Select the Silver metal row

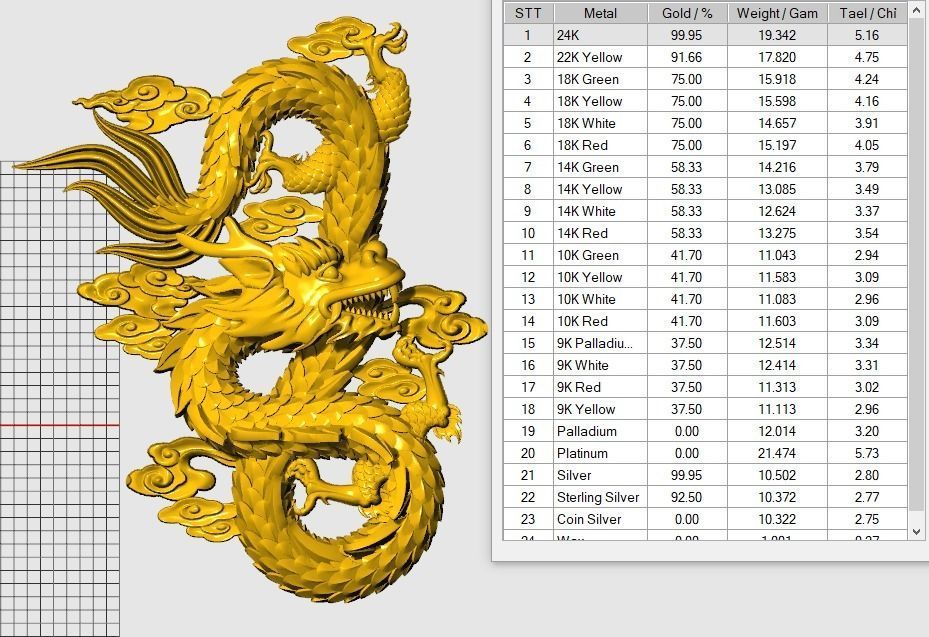click(x=706, y=475)
